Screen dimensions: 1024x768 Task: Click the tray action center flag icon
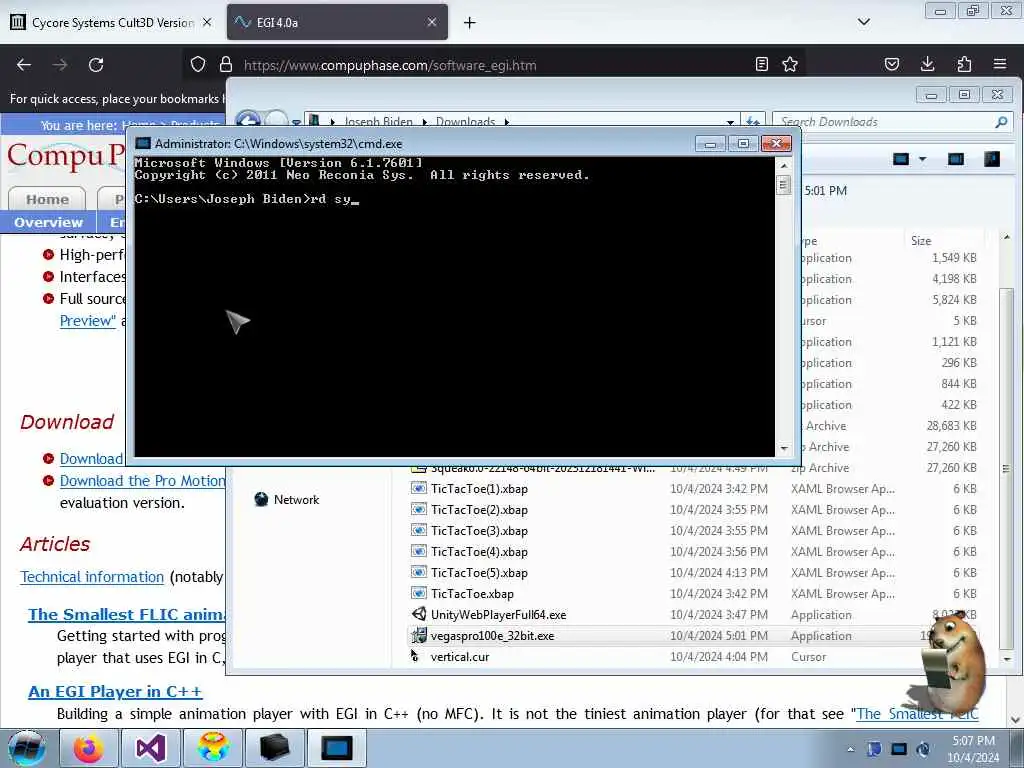coord(874,749)
